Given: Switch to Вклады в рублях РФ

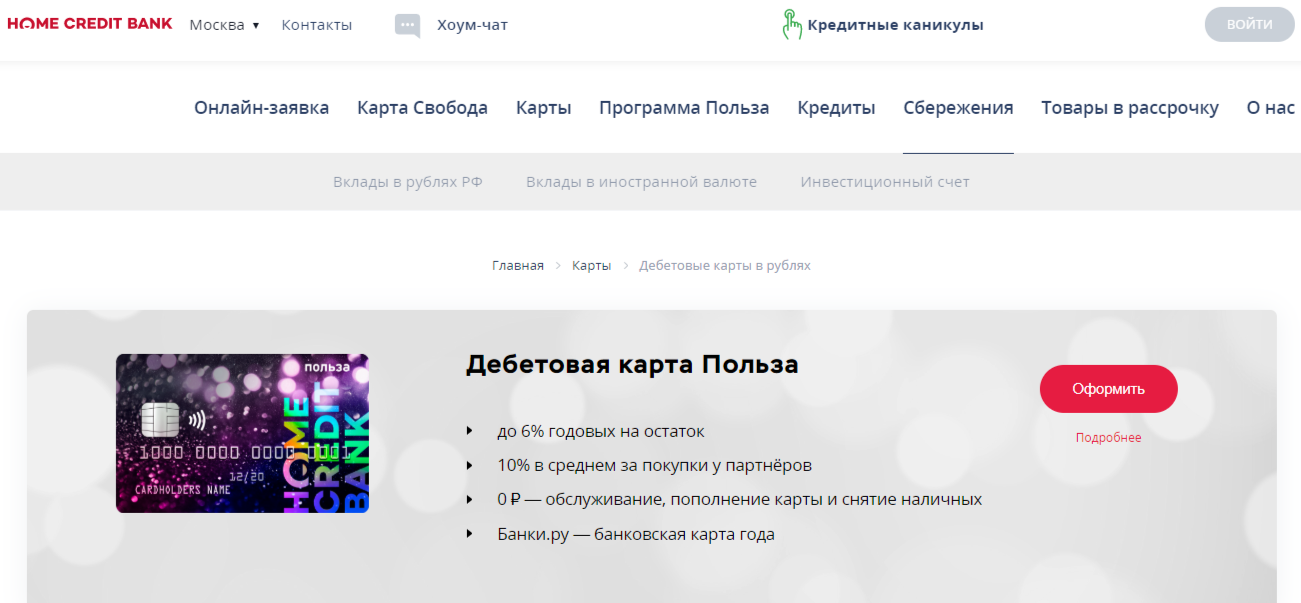Looking at the screenshot, I should click(x=408, y=182).
